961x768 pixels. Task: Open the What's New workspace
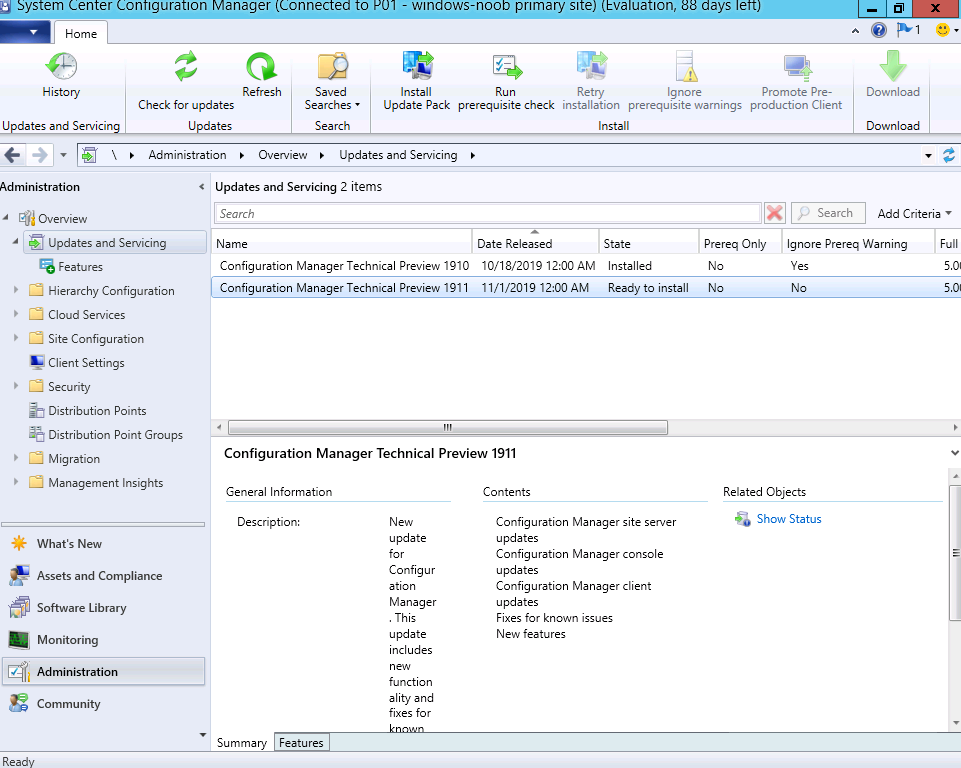pos(69,544)
